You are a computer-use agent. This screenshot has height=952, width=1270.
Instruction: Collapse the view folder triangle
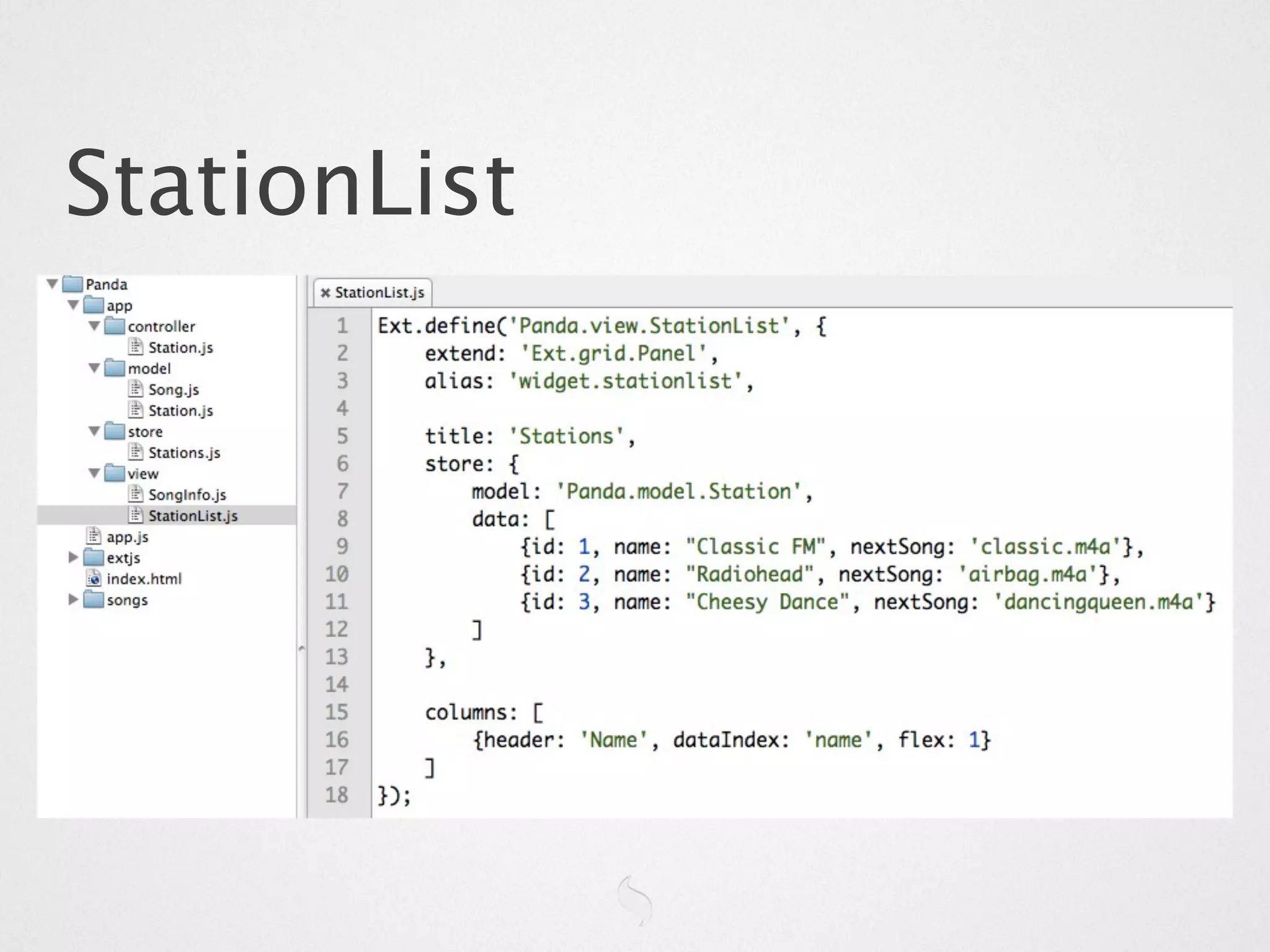(95, 474)
